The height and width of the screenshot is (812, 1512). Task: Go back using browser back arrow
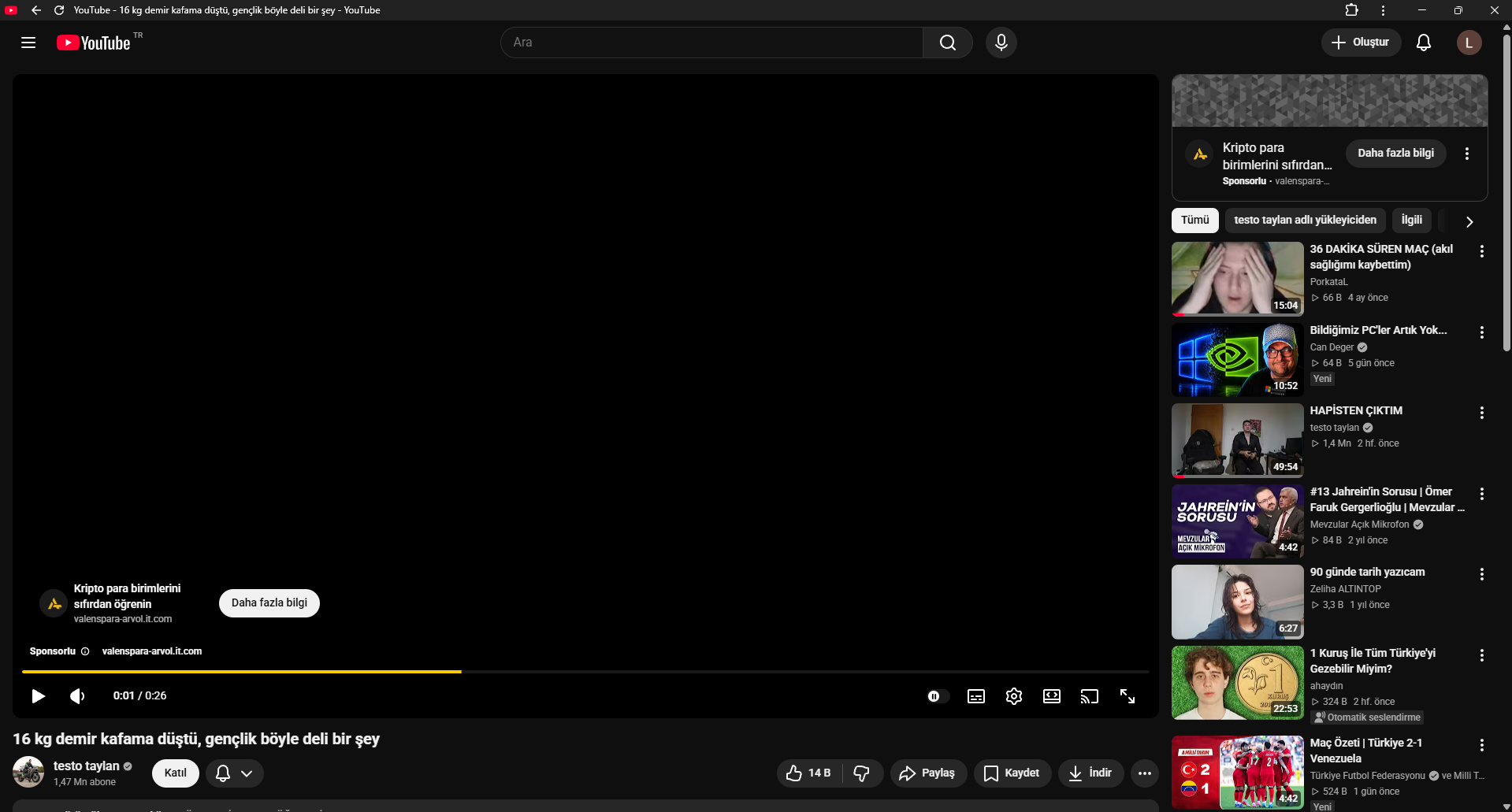(x=36, y=10)
